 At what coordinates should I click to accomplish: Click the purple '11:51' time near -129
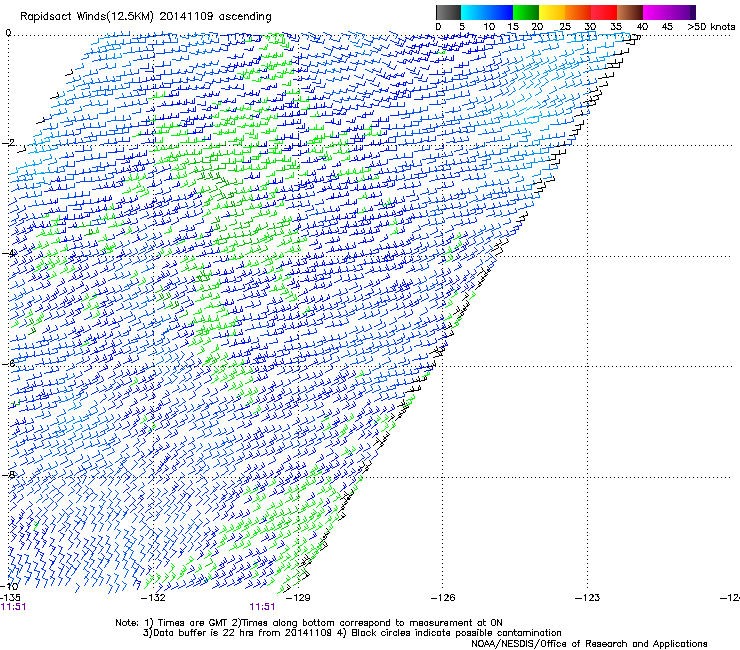[262, 607]
